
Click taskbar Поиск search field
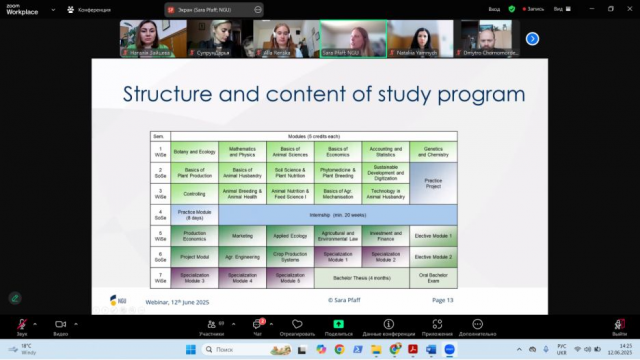(248, 349)
